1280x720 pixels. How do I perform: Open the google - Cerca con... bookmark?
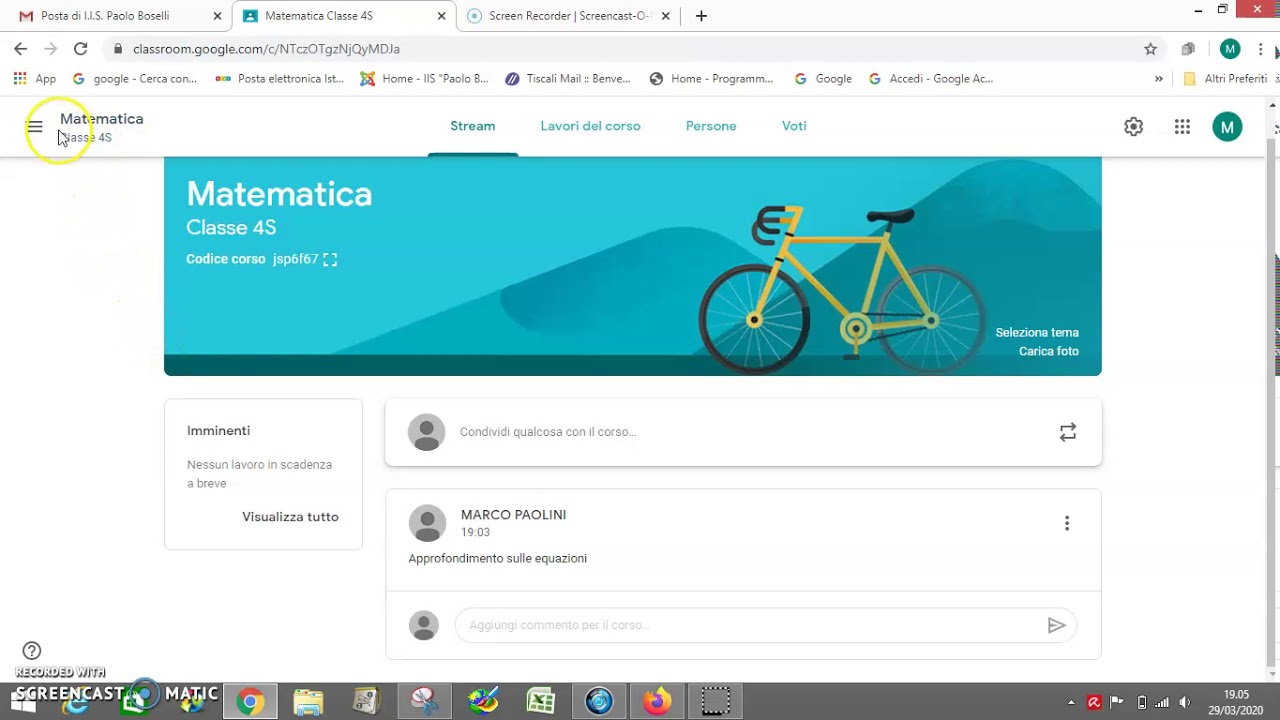pos(134,79)
